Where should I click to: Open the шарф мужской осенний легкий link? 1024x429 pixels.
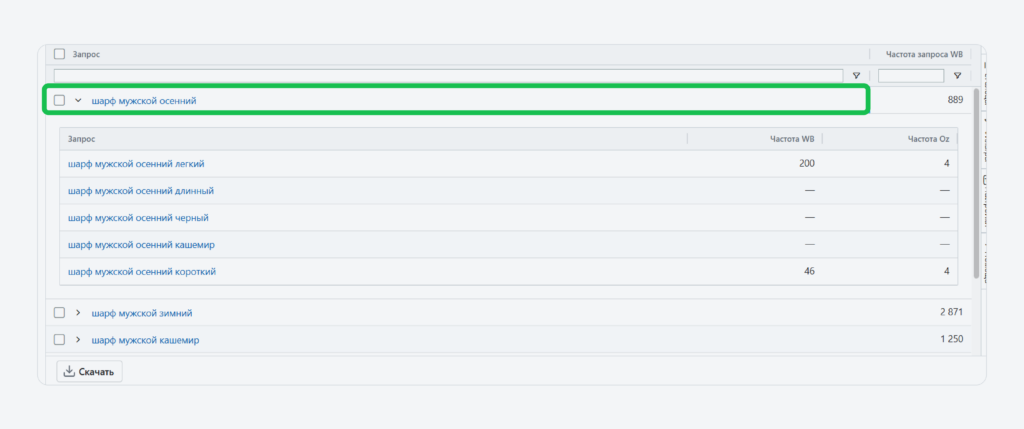coord(136,163)
